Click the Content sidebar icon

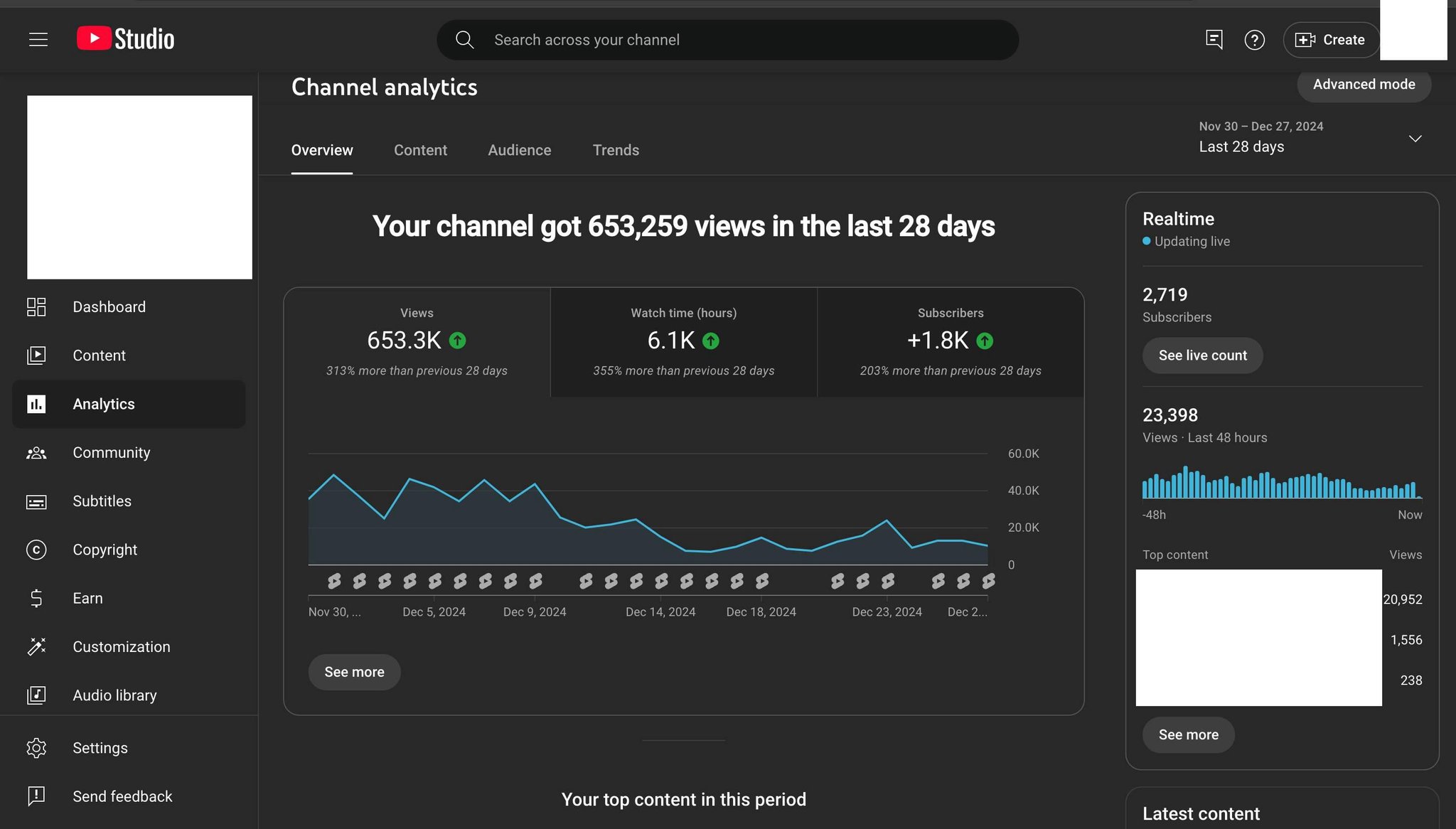[36, 355]
